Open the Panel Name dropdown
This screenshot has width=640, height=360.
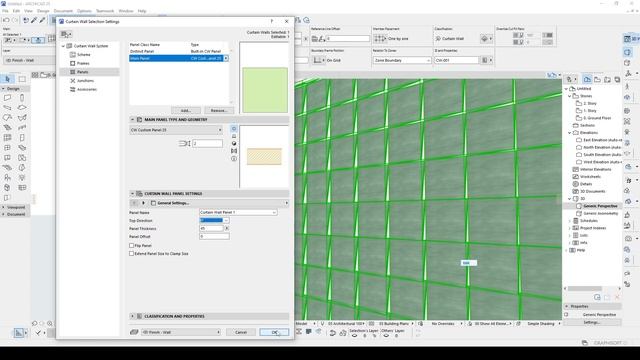click(x=238, y=212)
